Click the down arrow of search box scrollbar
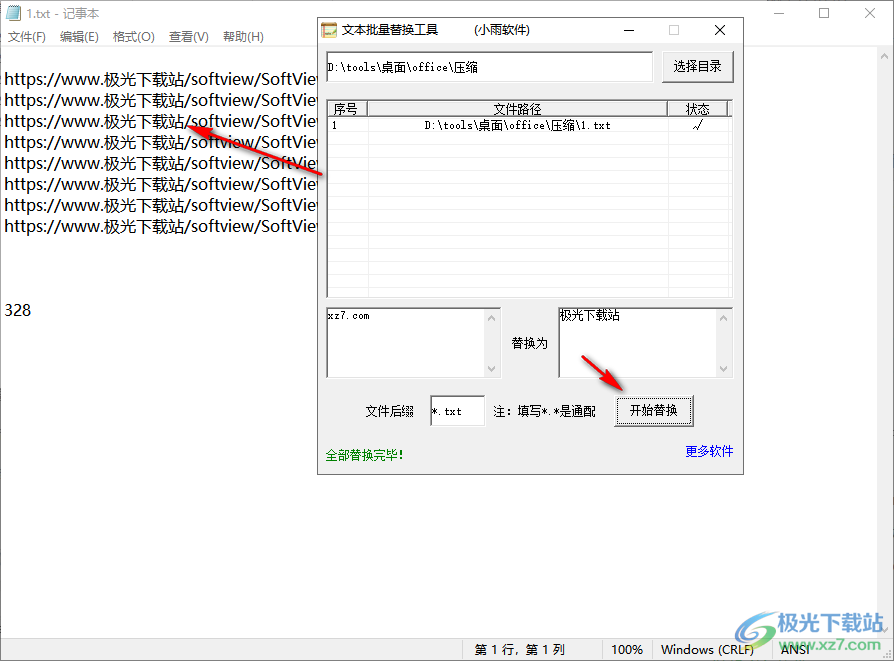This screenshot has height=661, width=894. point(492,369)
